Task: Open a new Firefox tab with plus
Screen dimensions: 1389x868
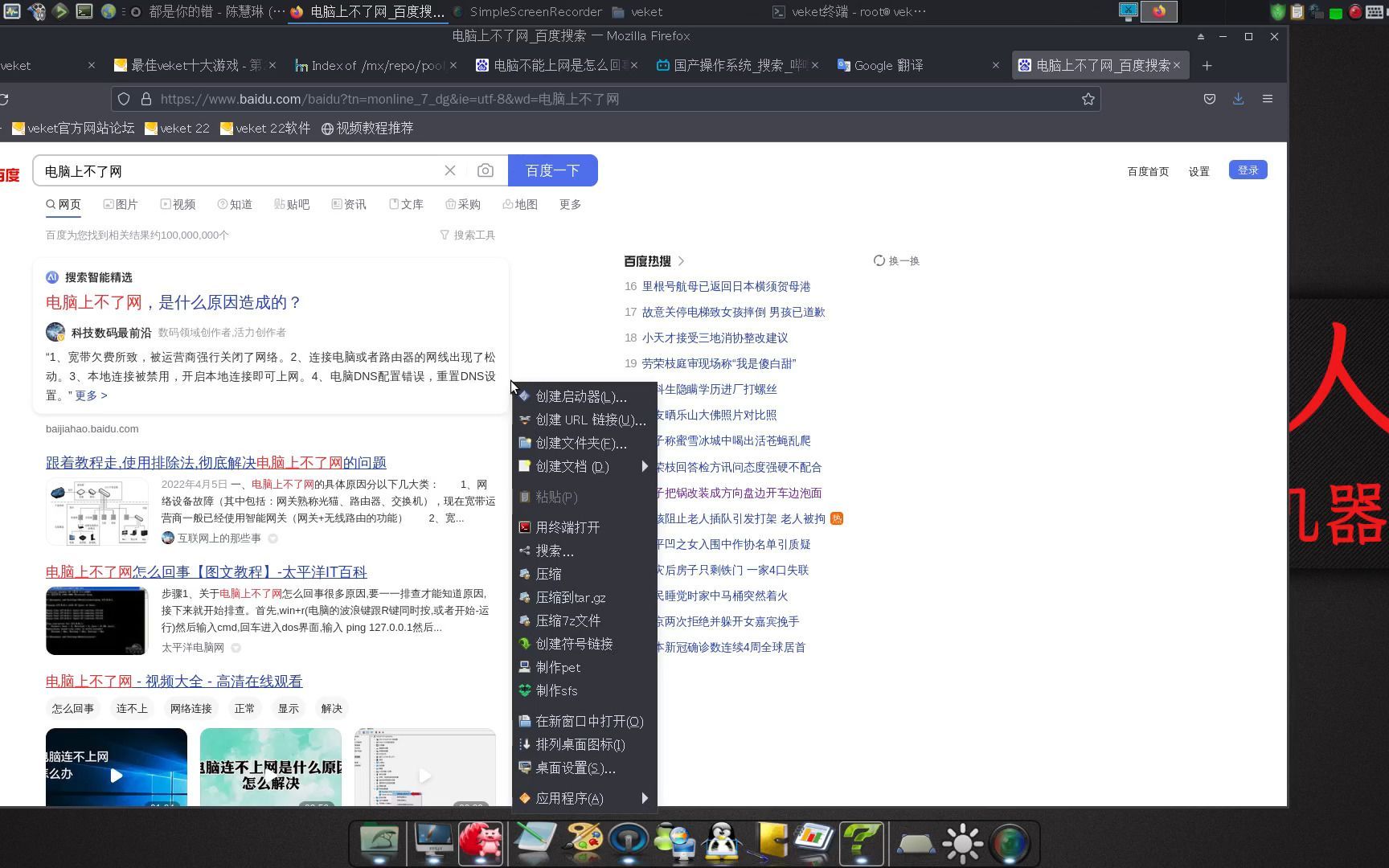Action: [1207, 66]
